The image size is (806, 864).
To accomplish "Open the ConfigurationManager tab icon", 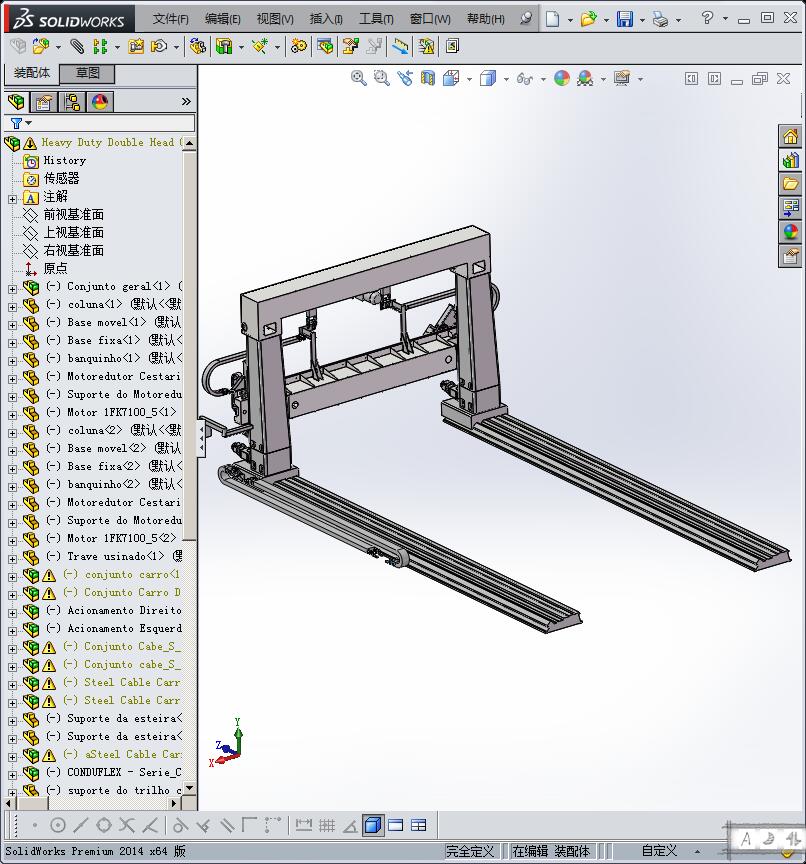I will [x=72, y=102].
